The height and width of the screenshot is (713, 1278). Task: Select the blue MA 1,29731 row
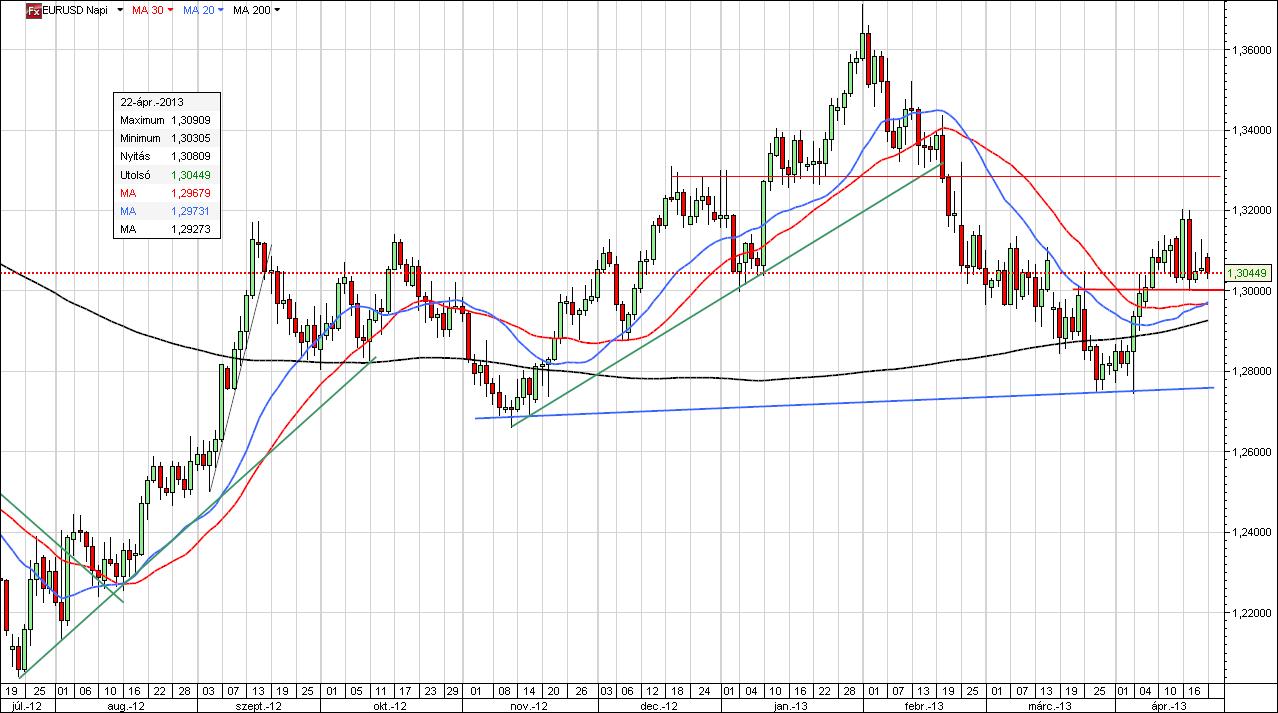tap(165, 211)
